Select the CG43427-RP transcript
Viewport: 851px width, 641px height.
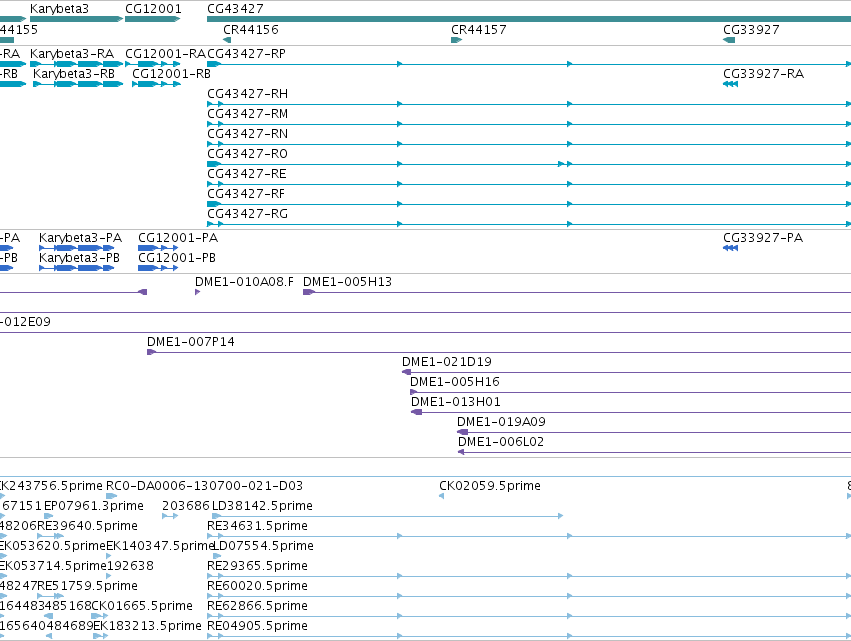(529, 64)
